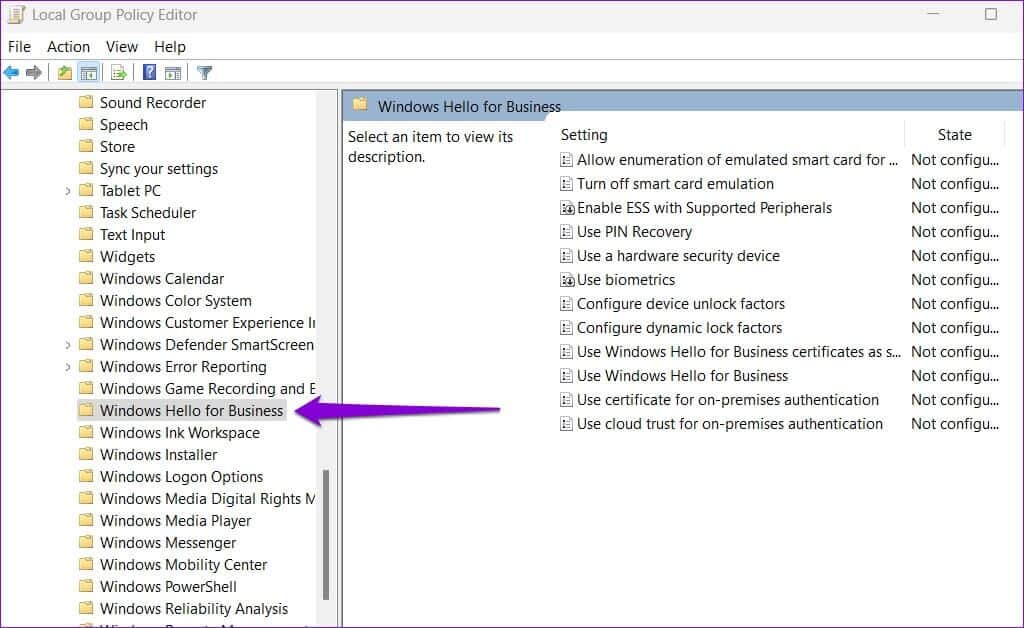Viewport: 1024px width, 628px height.
Task: Select the Text Input folder
Action: [133, 234]
